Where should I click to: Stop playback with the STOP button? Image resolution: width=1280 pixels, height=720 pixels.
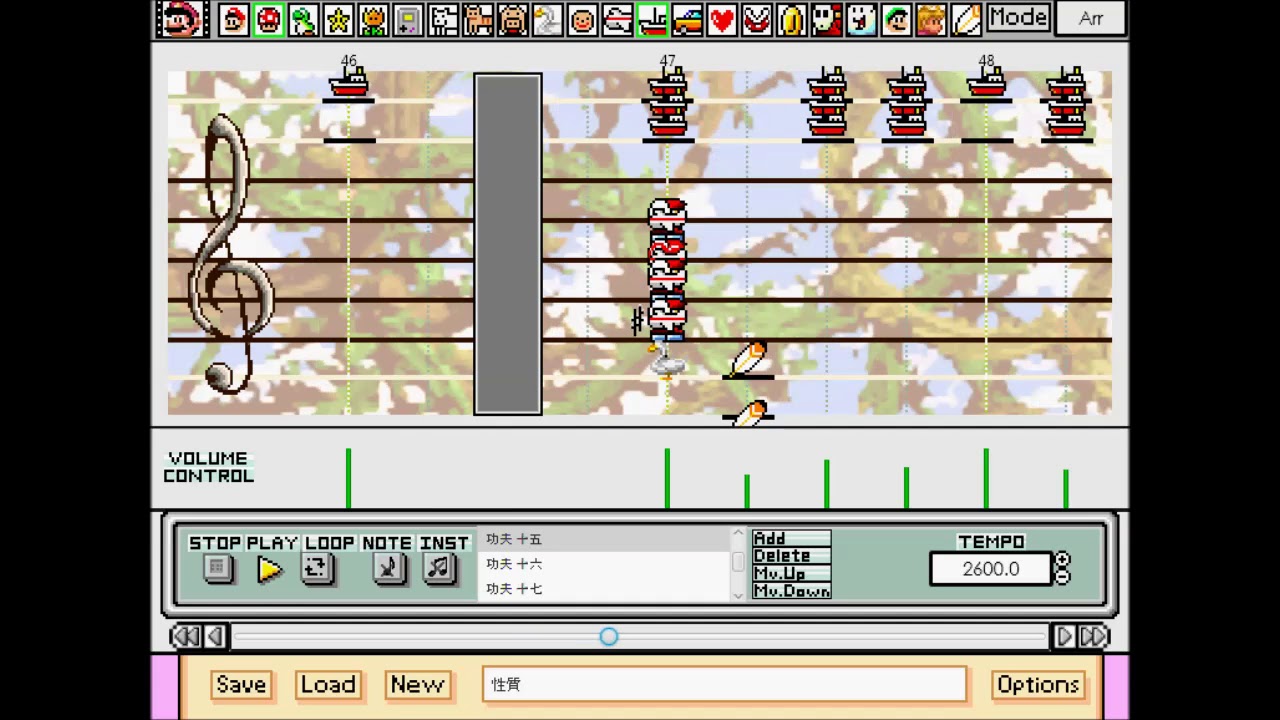(x=218, y=569)
